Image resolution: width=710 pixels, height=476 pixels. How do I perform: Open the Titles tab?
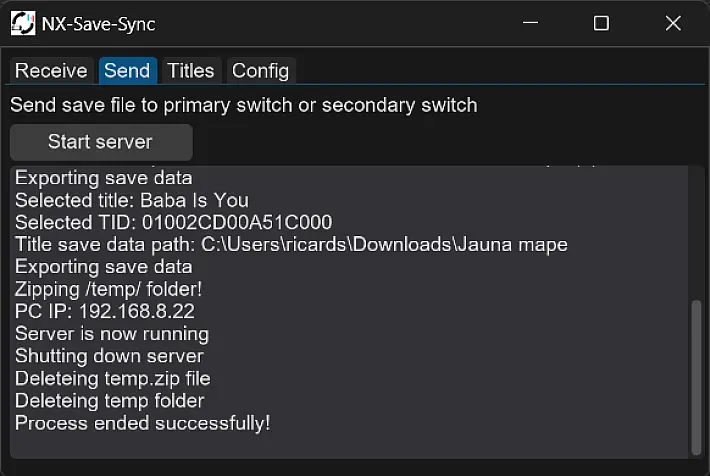coord(191,71)
